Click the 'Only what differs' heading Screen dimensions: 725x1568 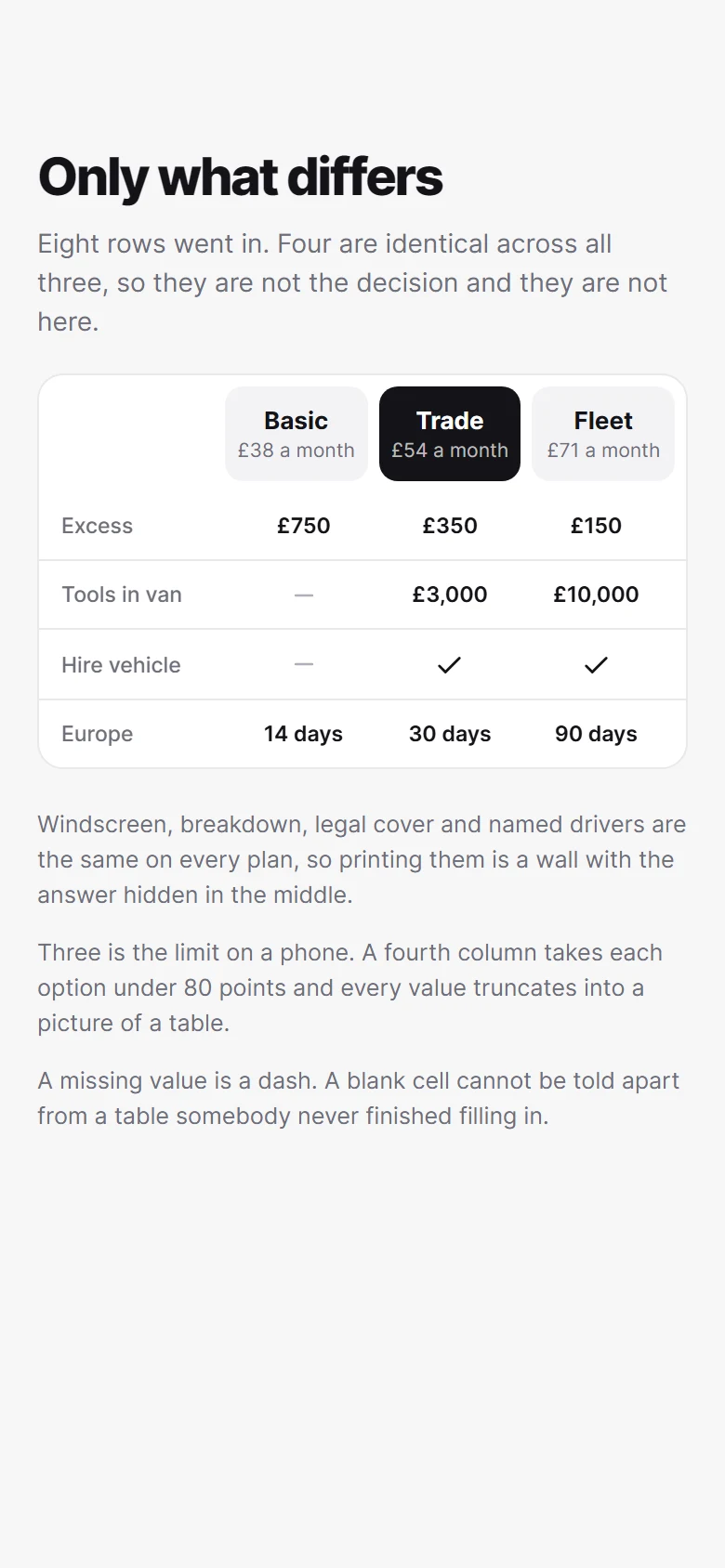point(241,178)
